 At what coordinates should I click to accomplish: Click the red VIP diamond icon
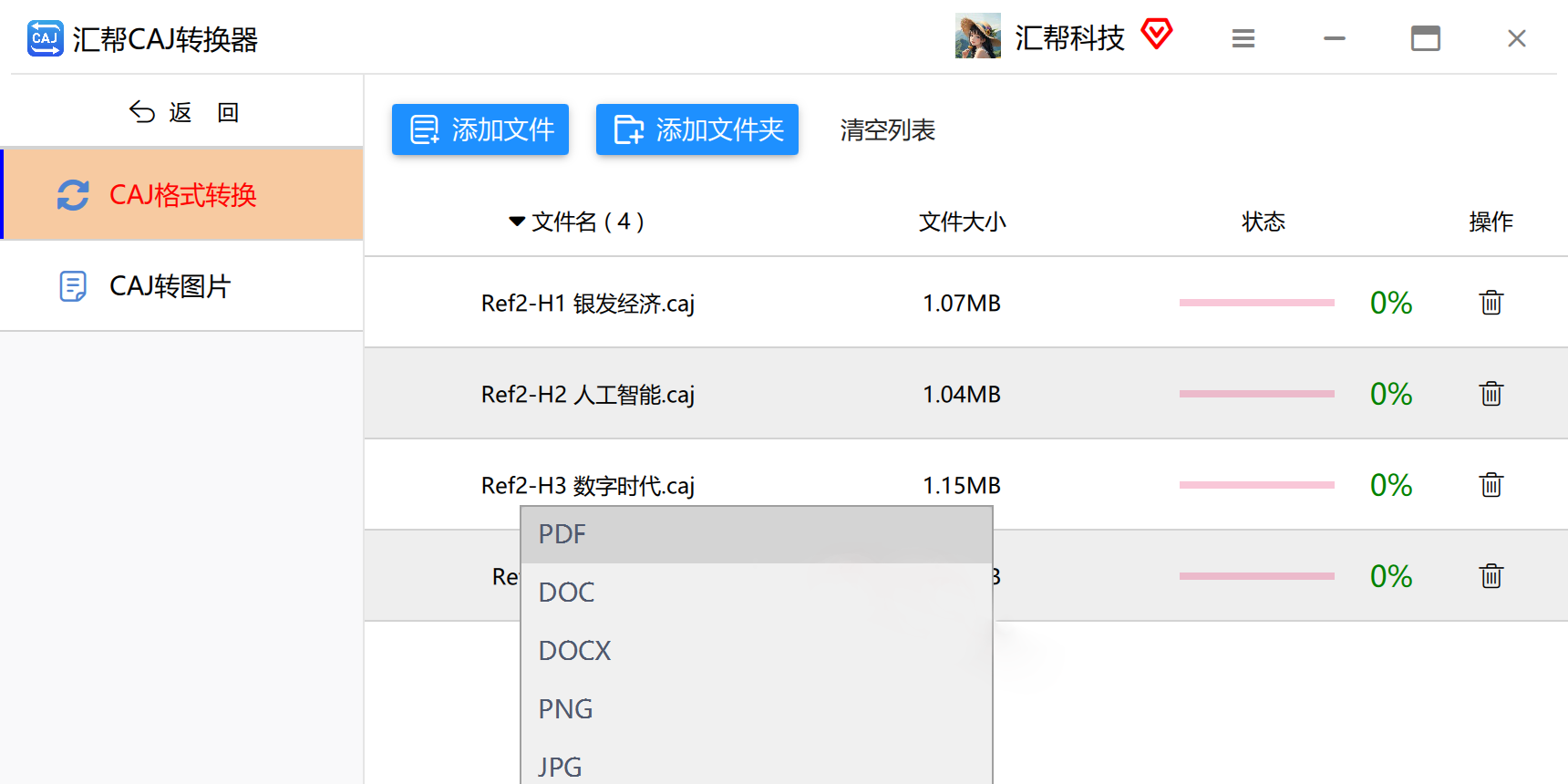(1156, 36)
